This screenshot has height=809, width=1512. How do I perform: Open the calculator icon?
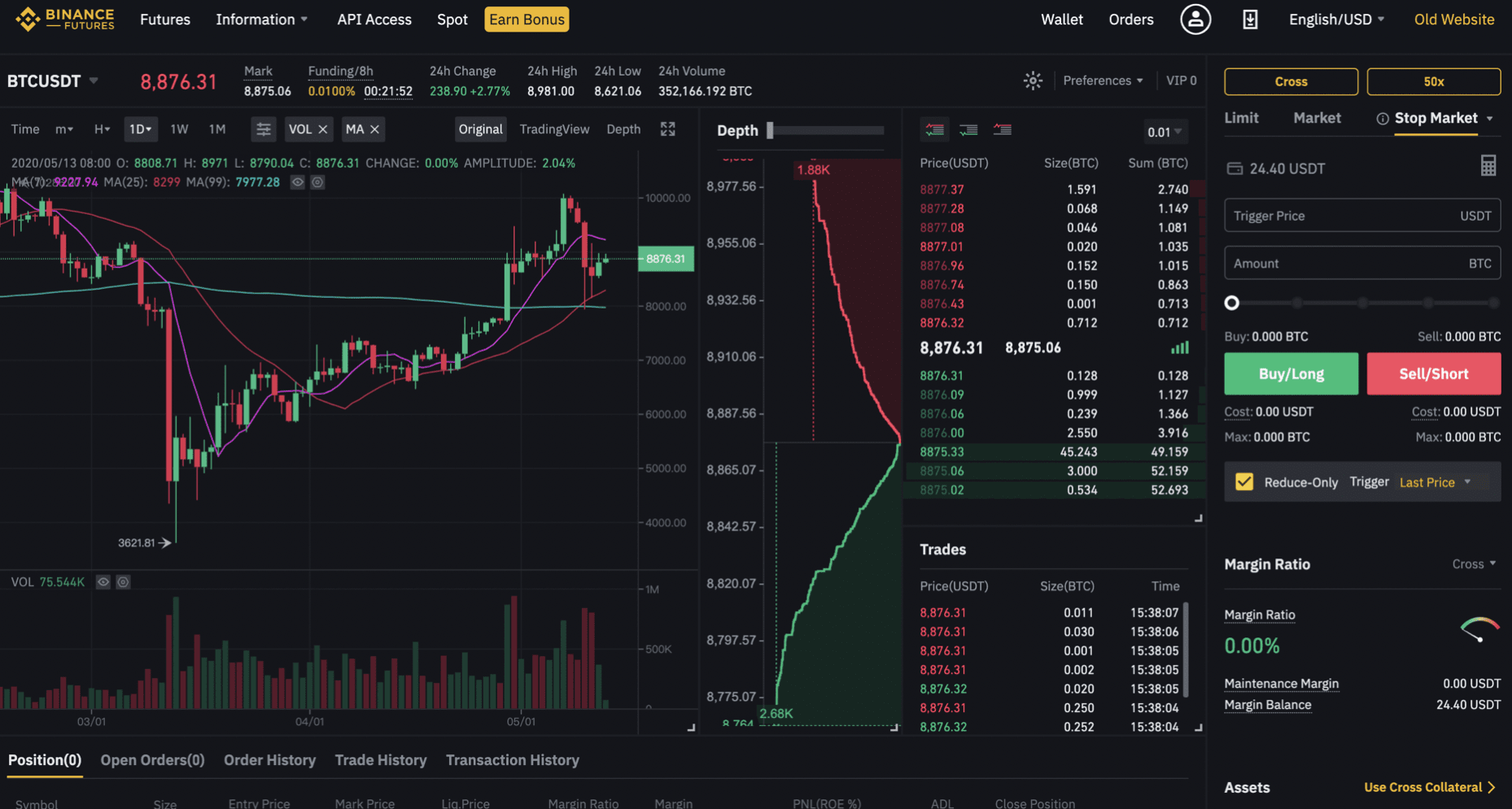(x=1488, y=166)
